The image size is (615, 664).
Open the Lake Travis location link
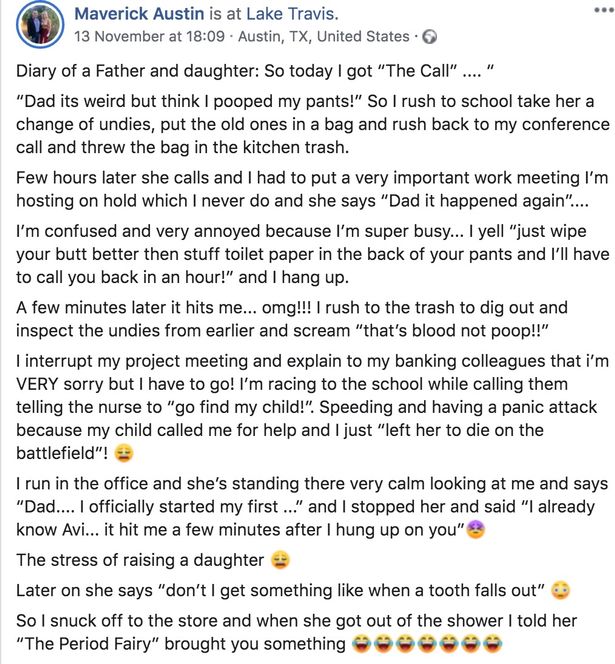293,14
